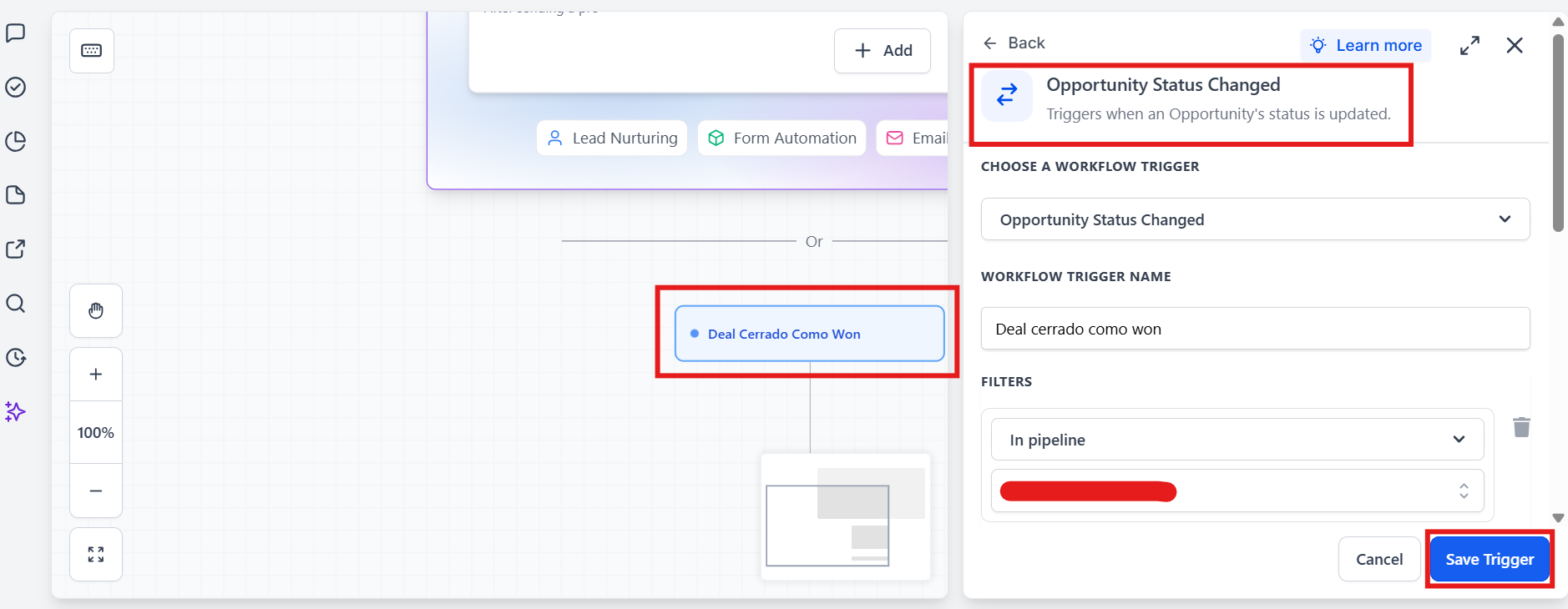Viewport: 1568px width, 609px height.
Task: Open the conversations chat icon in sidebar
Action: click(16, 33)
